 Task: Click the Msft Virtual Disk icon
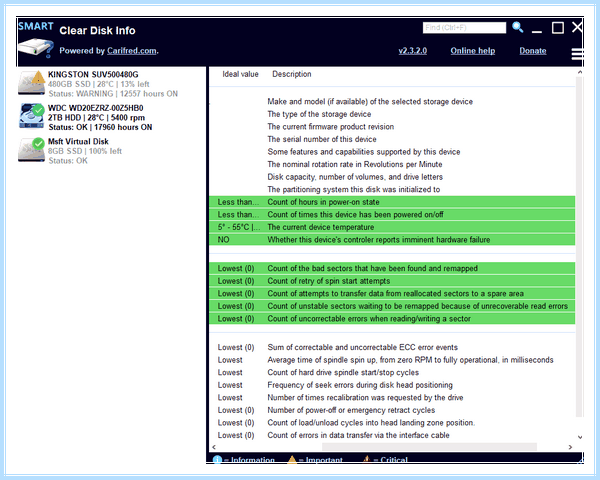click(31, 150)
